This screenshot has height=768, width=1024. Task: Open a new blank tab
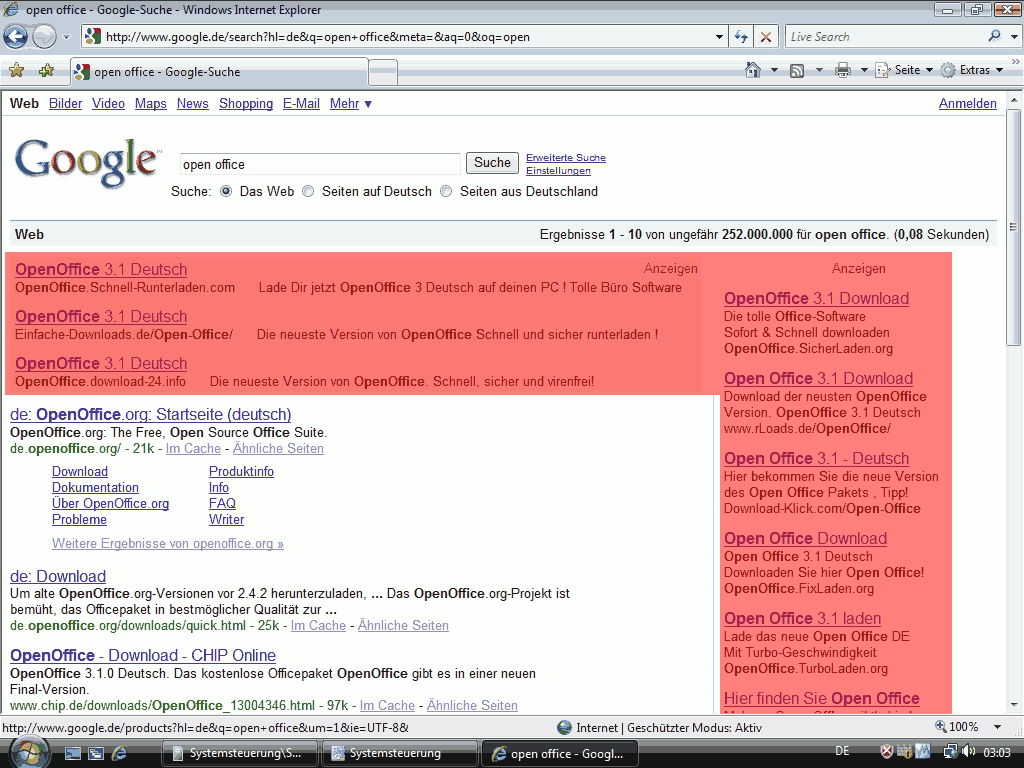pyautogui.click(x=383, y=72)
